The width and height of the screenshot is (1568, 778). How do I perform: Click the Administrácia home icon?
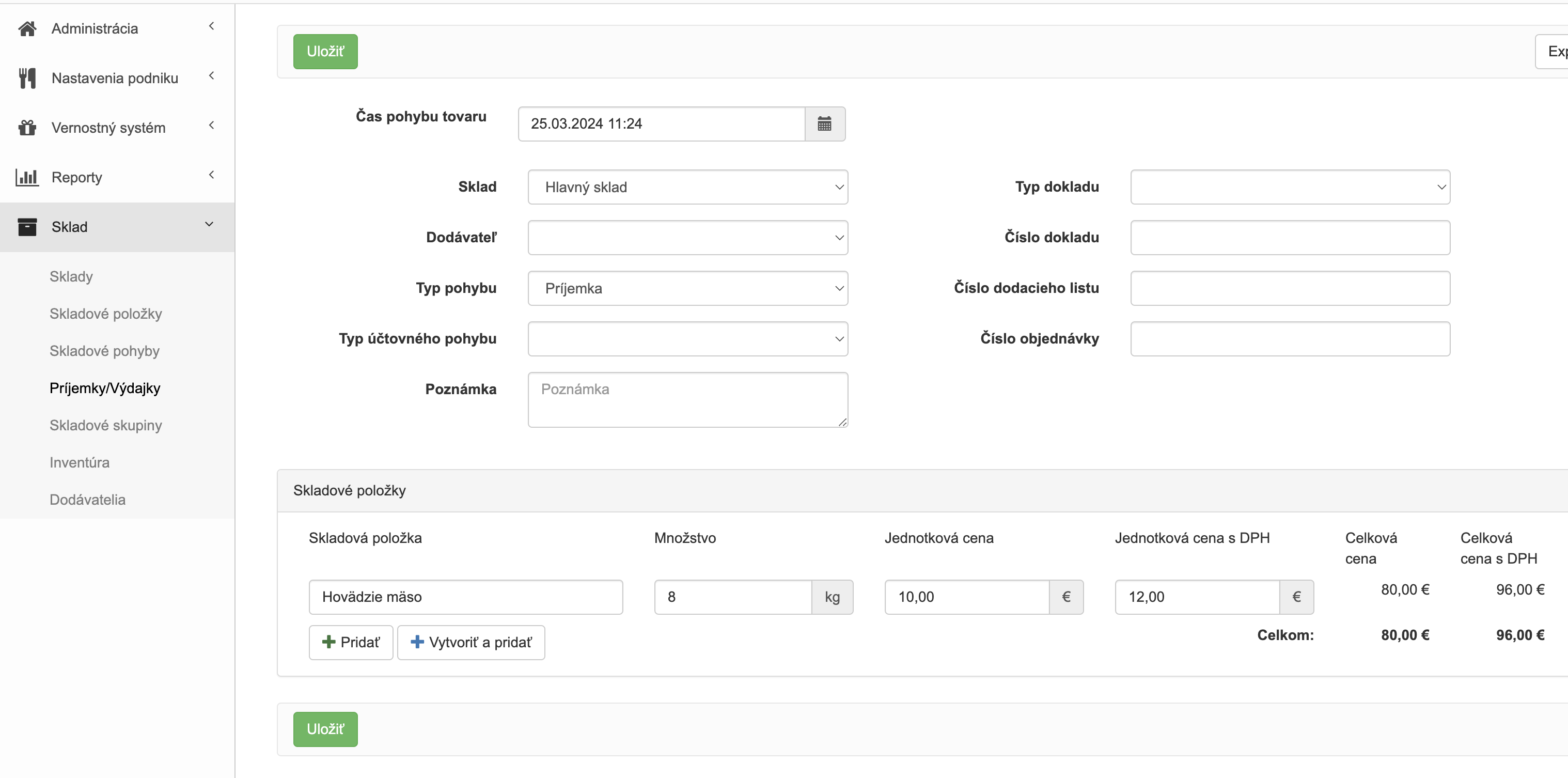(x=27, y=28)
